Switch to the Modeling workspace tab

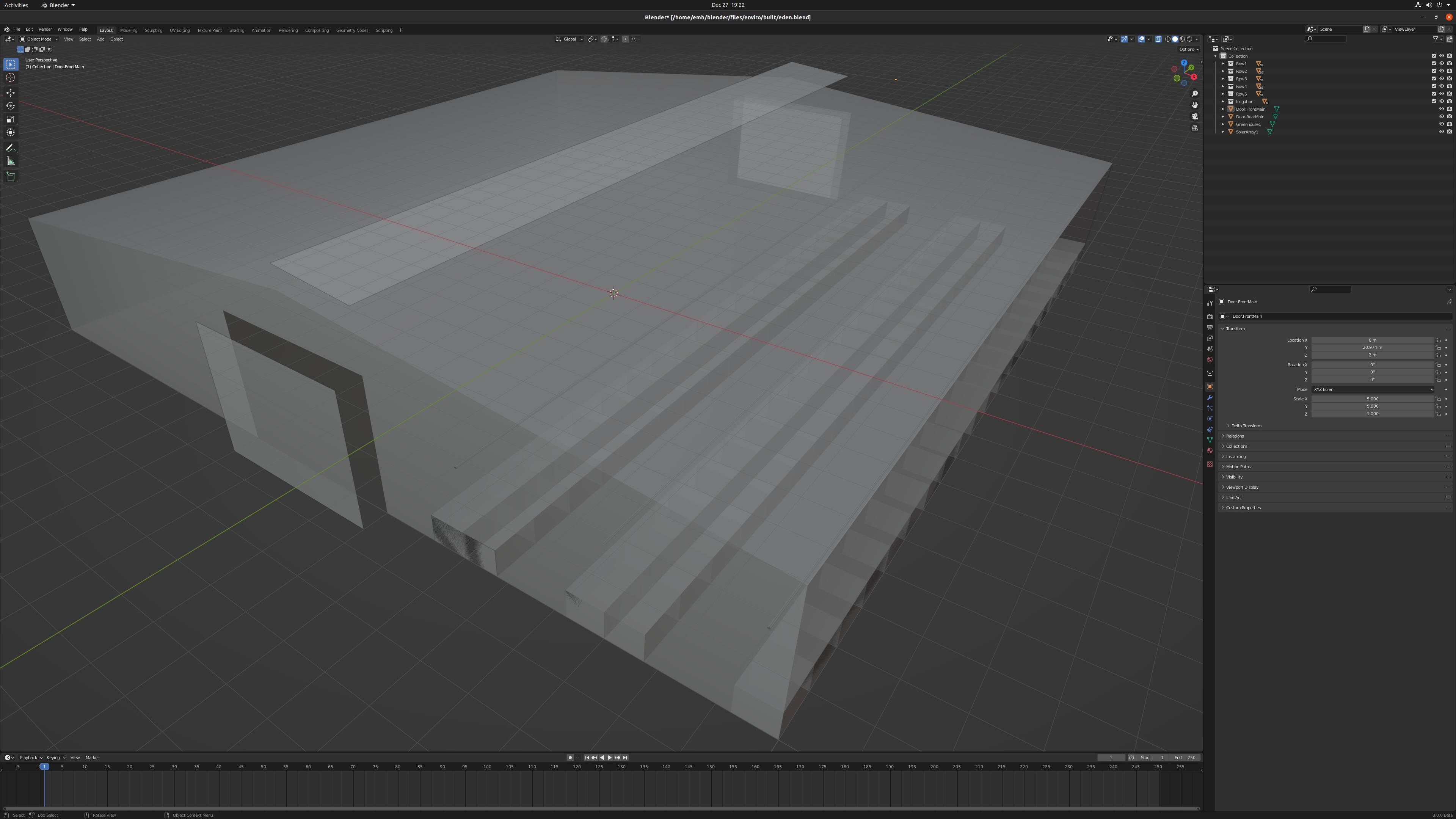click(x=129, y=30)
